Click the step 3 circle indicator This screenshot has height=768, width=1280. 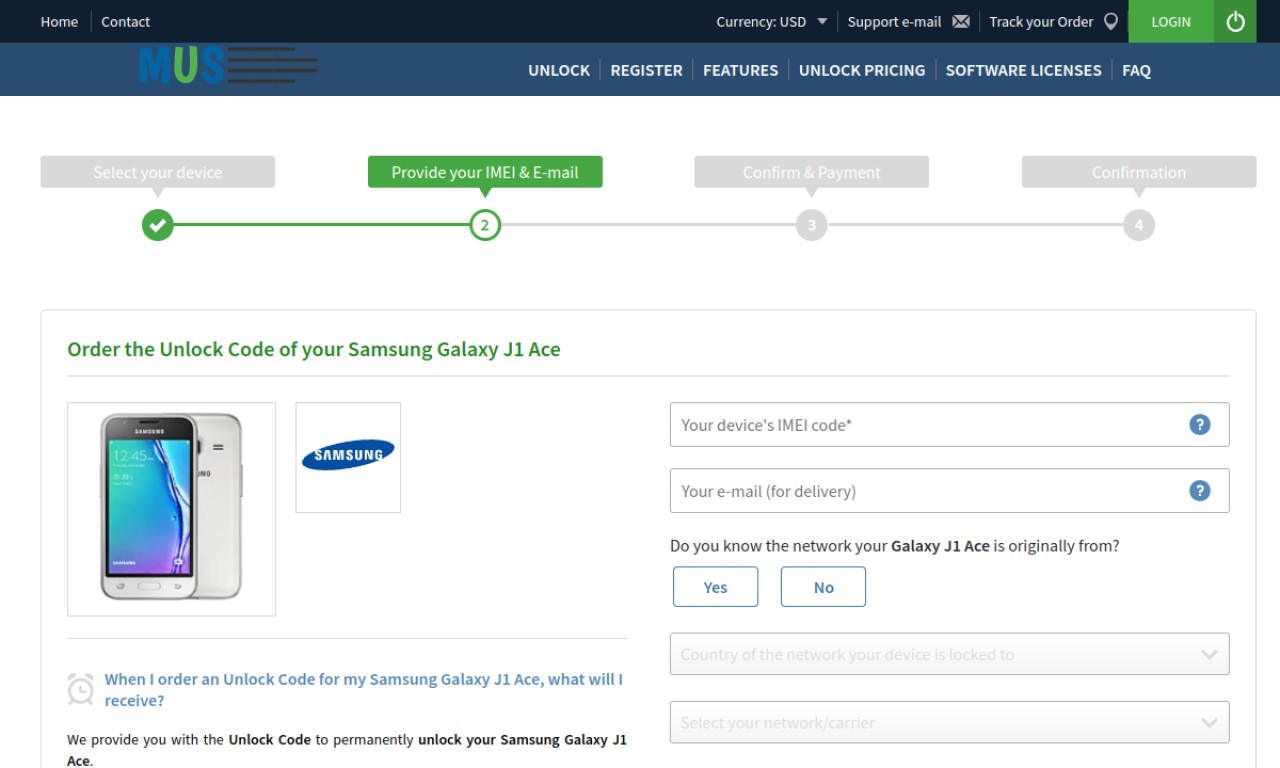pyautogui.click(x=812, y=225)
